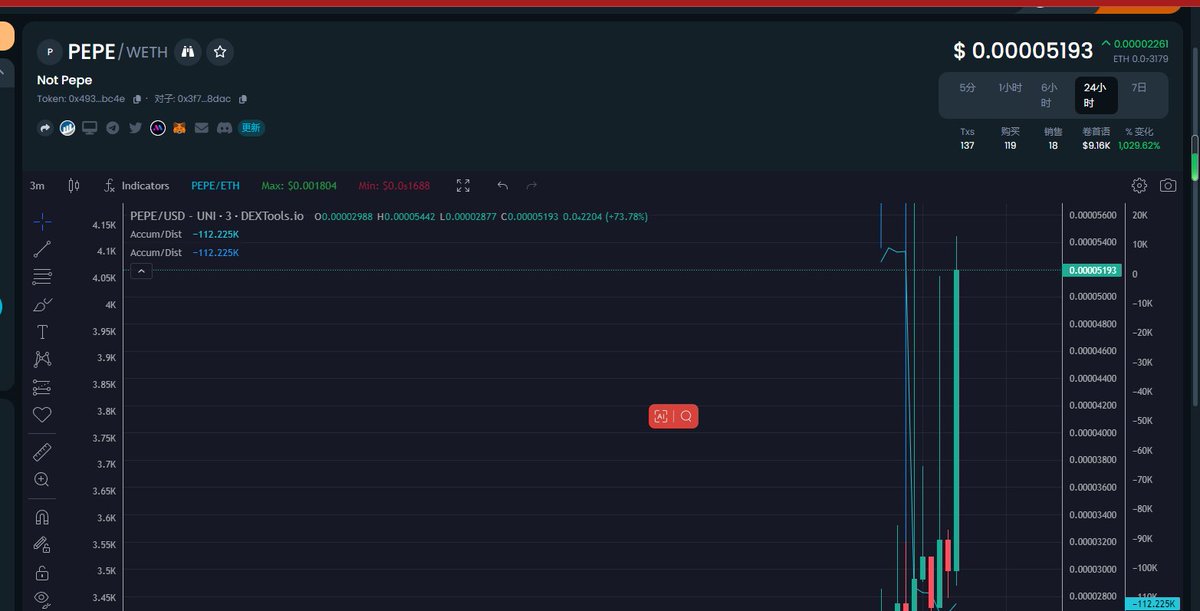
Task: Click the share arrow icon
Action: click(45, 128)
